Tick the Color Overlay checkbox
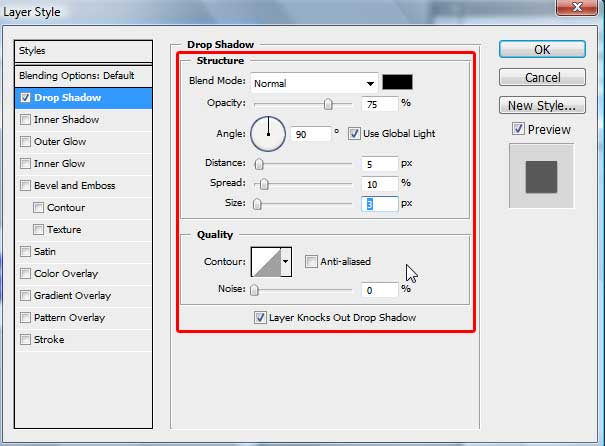This screenshot has height=446, width=605. pyautogui.click(x=25, y=274)
